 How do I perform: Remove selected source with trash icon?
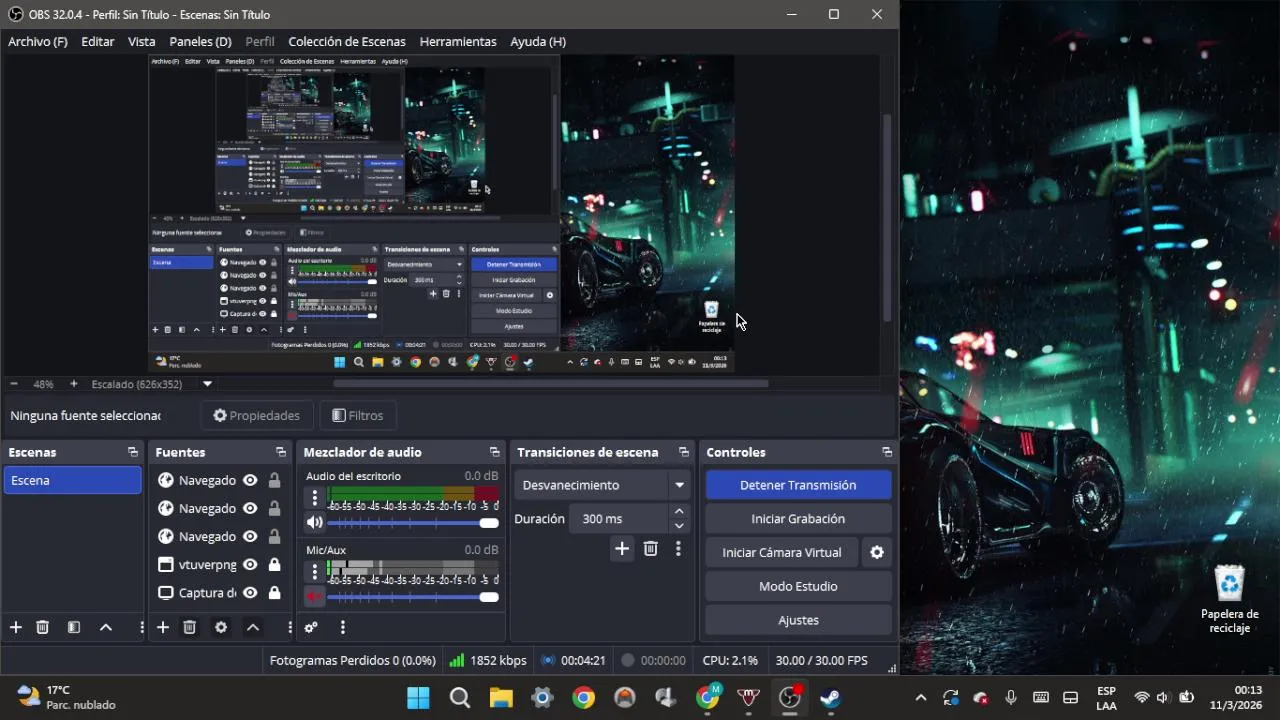[189, 627]
